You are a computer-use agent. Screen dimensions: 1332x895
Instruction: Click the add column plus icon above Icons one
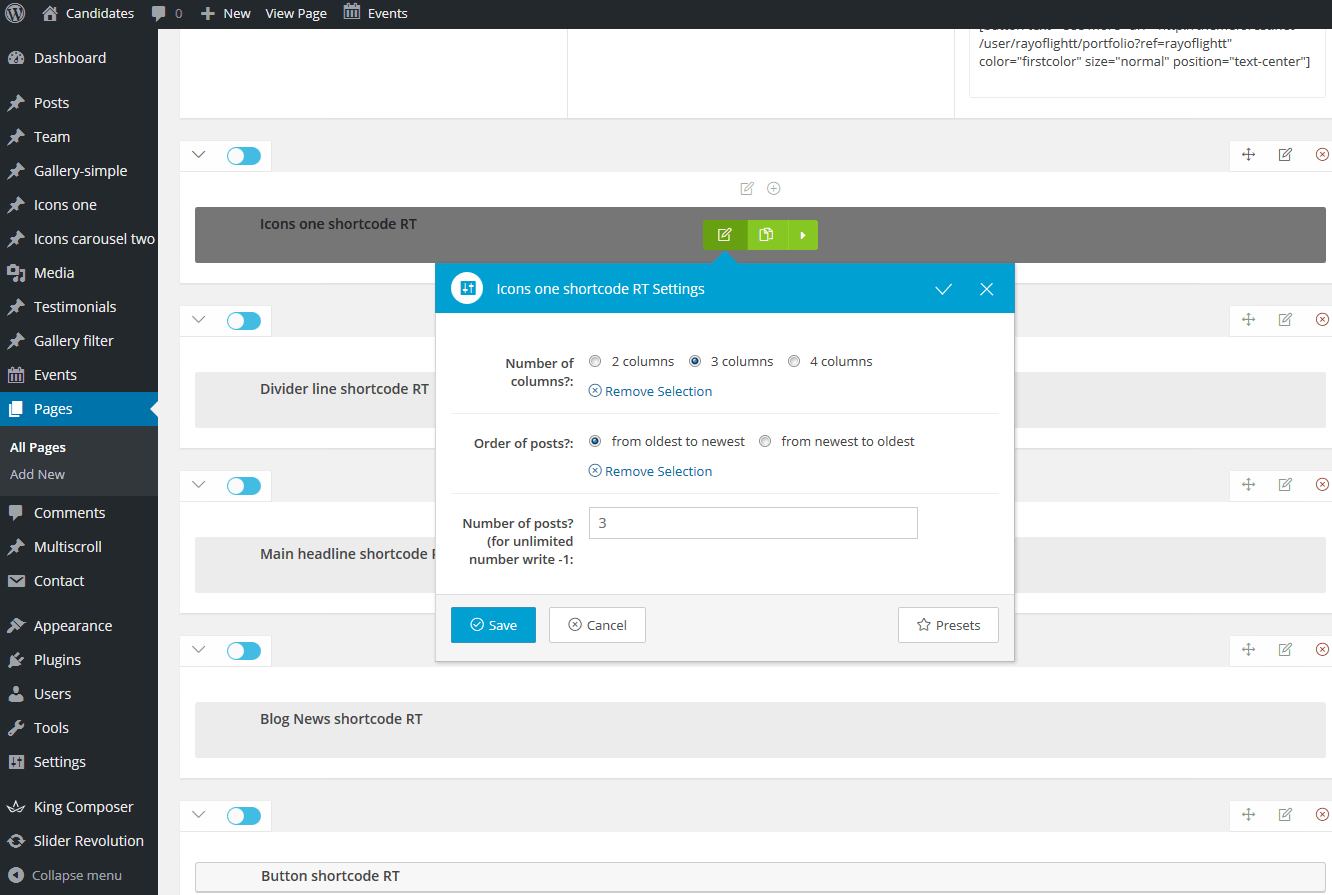click(773, 188)
